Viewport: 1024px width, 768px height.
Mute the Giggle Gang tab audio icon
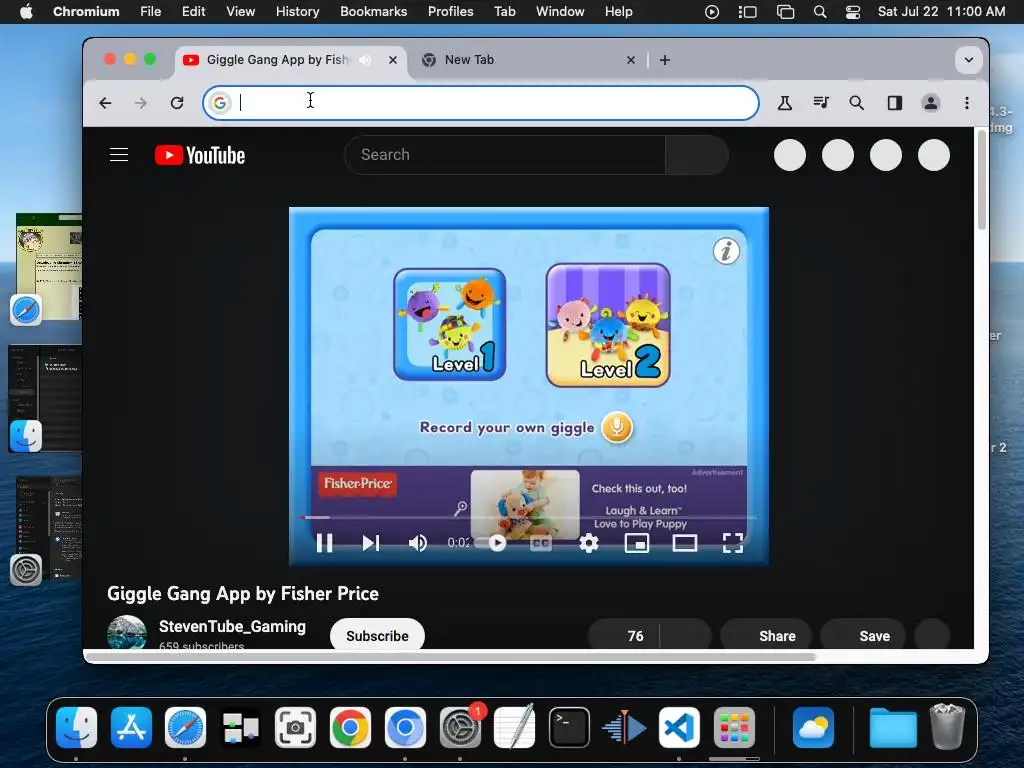(366, 60)
